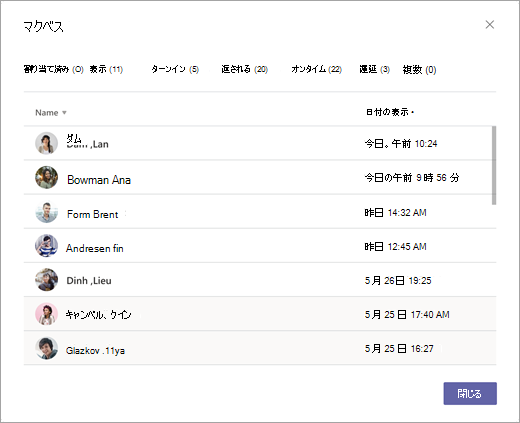Click the purple 閉じる button
This screenshot has width=520, height=423.
[x=470, y=394]
